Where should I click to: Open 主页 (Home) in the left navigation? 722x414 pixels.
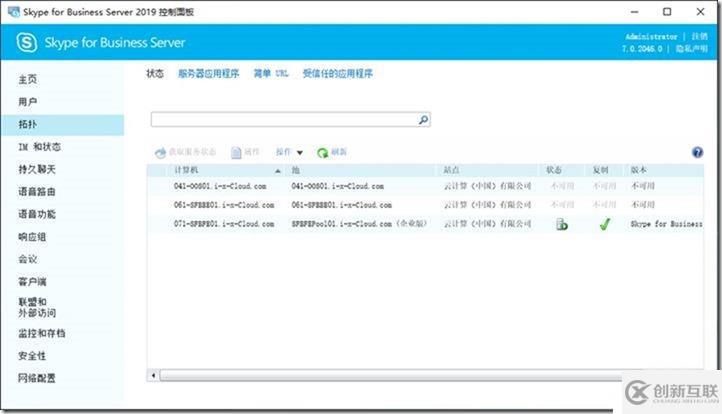[x=28, y=79]
